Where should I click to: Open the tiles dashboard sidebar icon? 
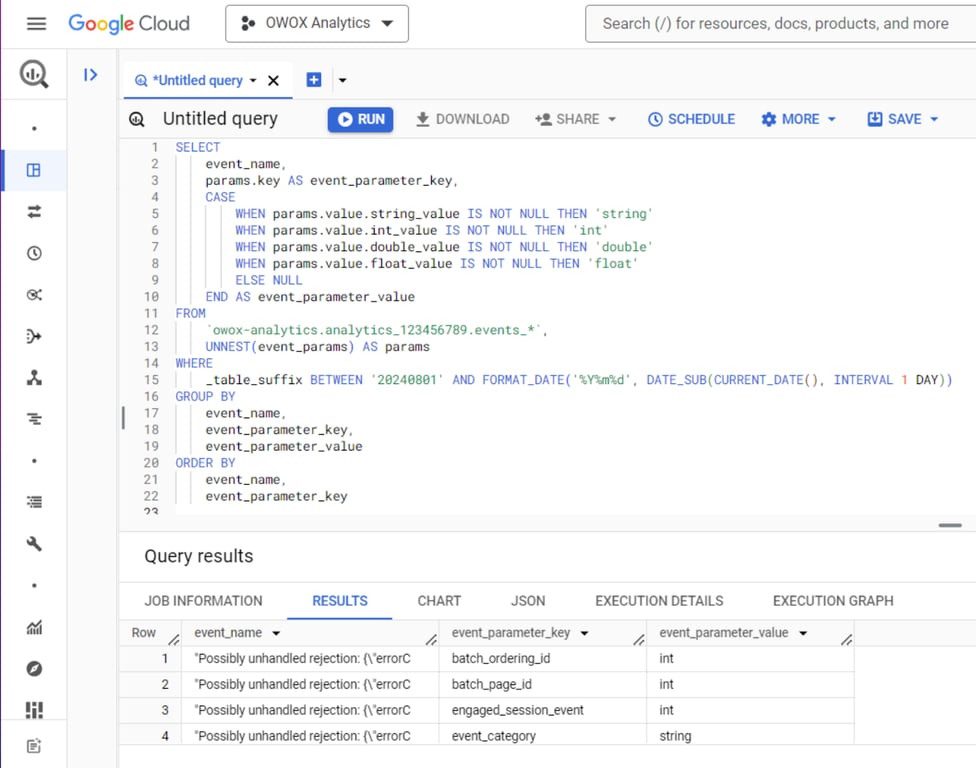tap(34, 710)
